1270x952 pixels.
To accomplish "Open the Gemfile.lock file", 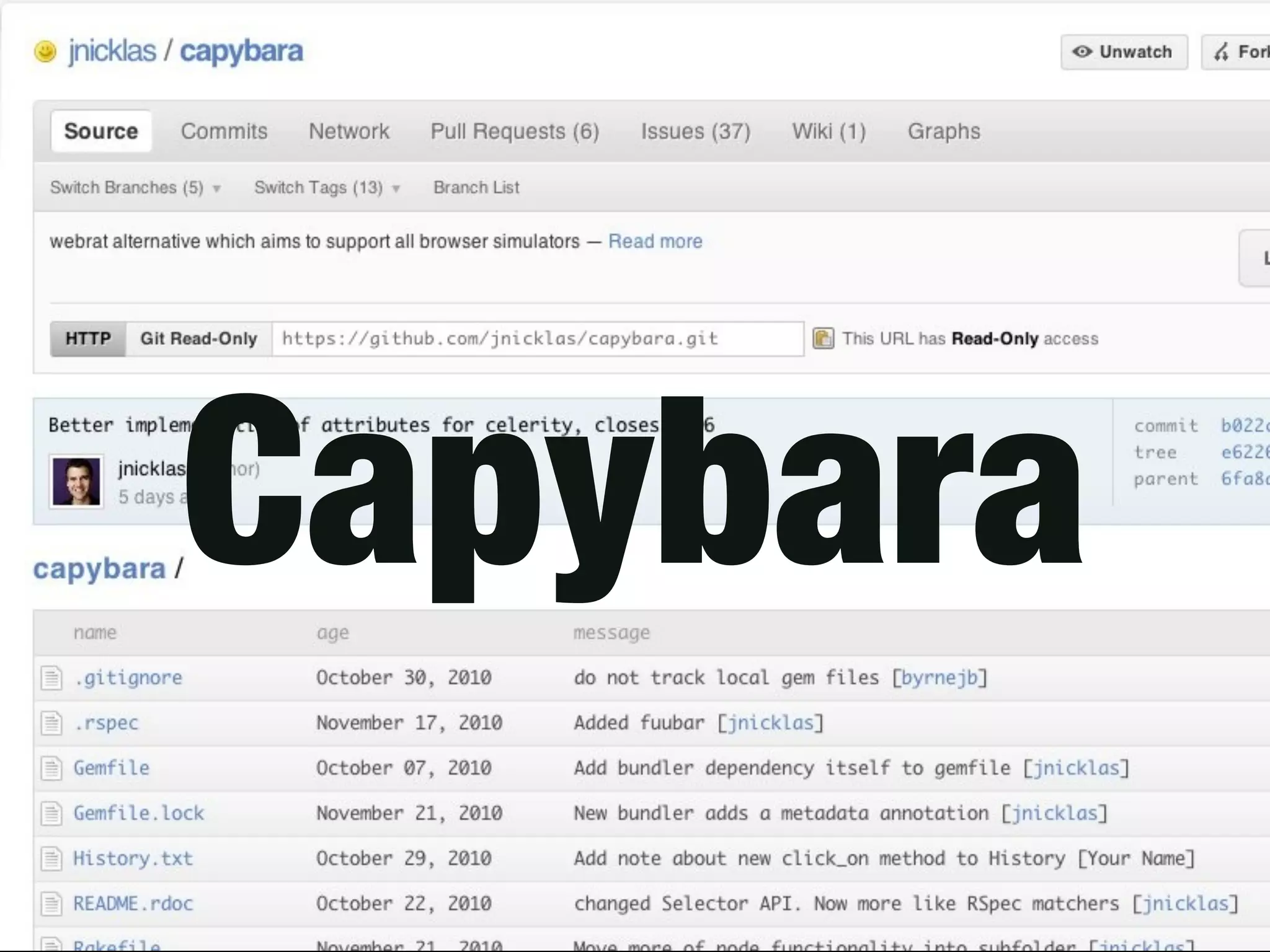I will coord(138,813).
